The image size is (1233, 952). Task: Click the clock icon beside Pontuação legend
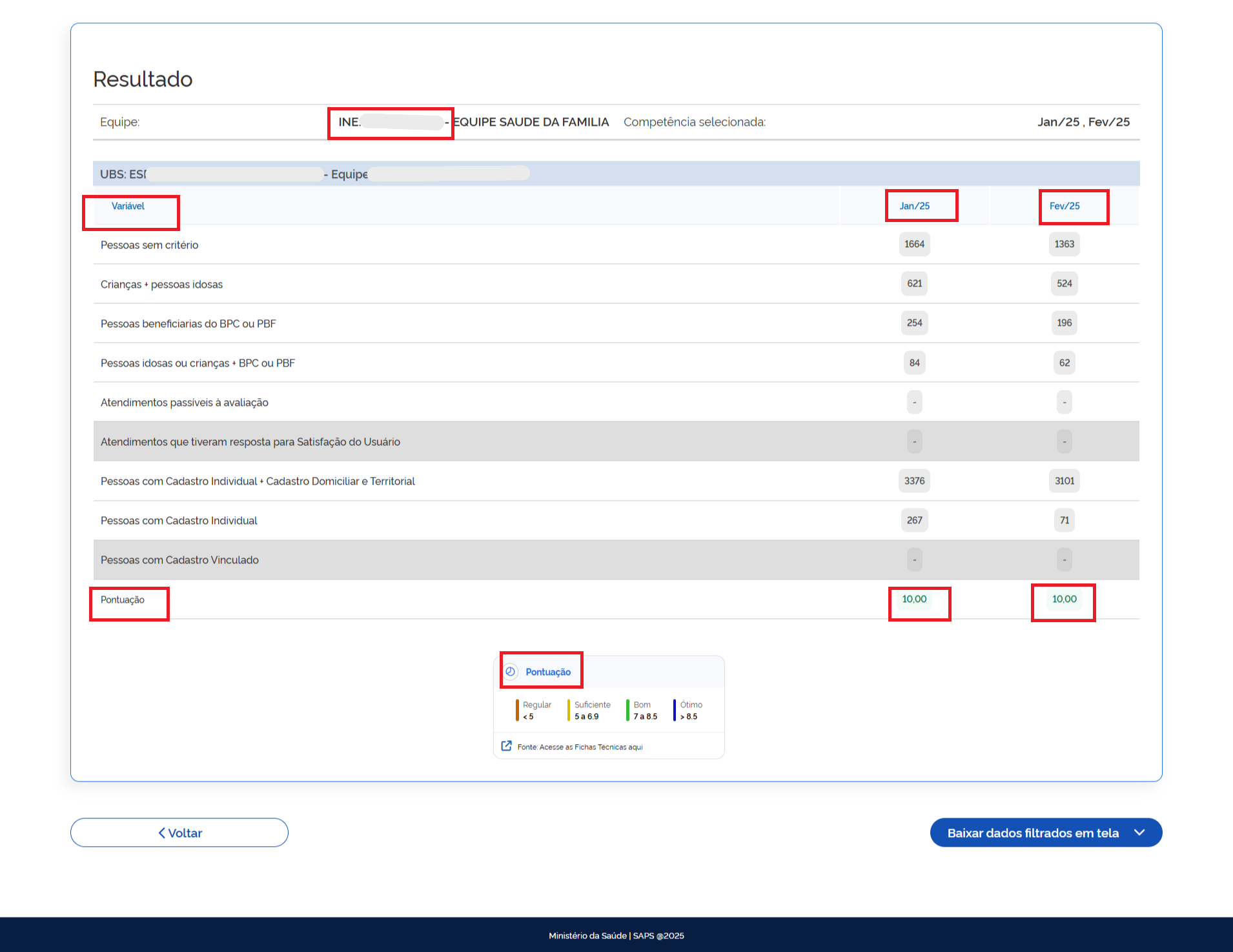511,671
